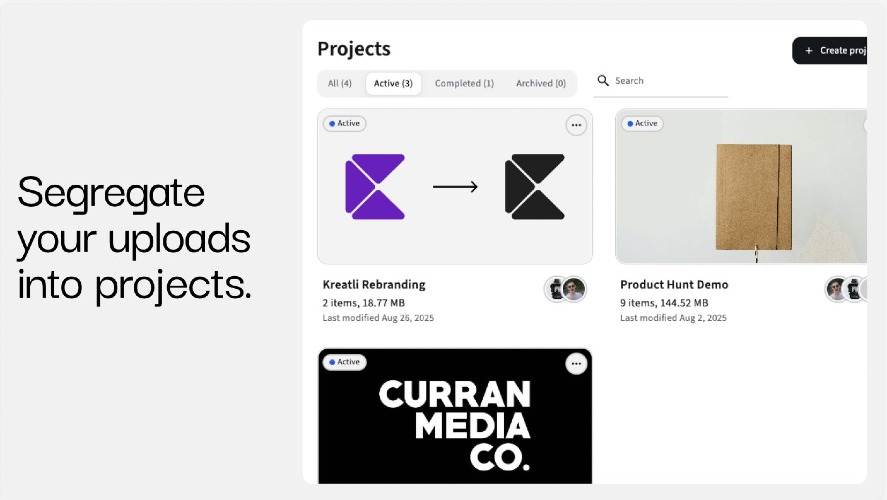
Task: Click 'Last modified Aug 26, 2025' text
Action: (378, 318)
